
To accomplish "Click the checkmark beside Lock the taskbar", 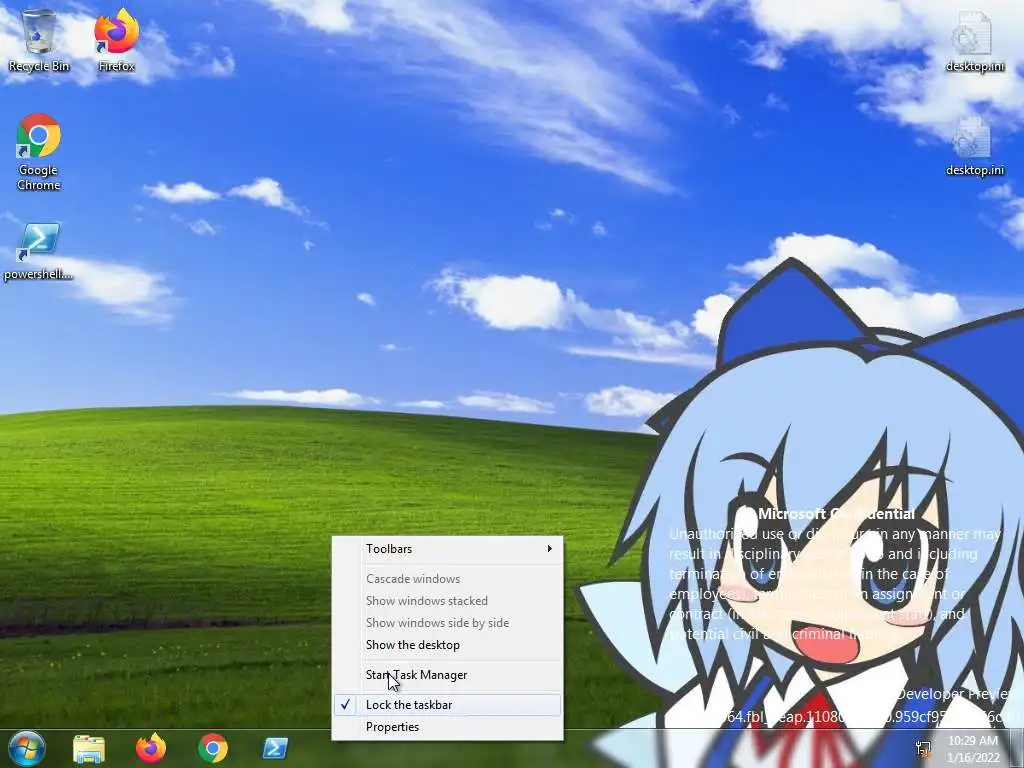I will coord(345,704).
